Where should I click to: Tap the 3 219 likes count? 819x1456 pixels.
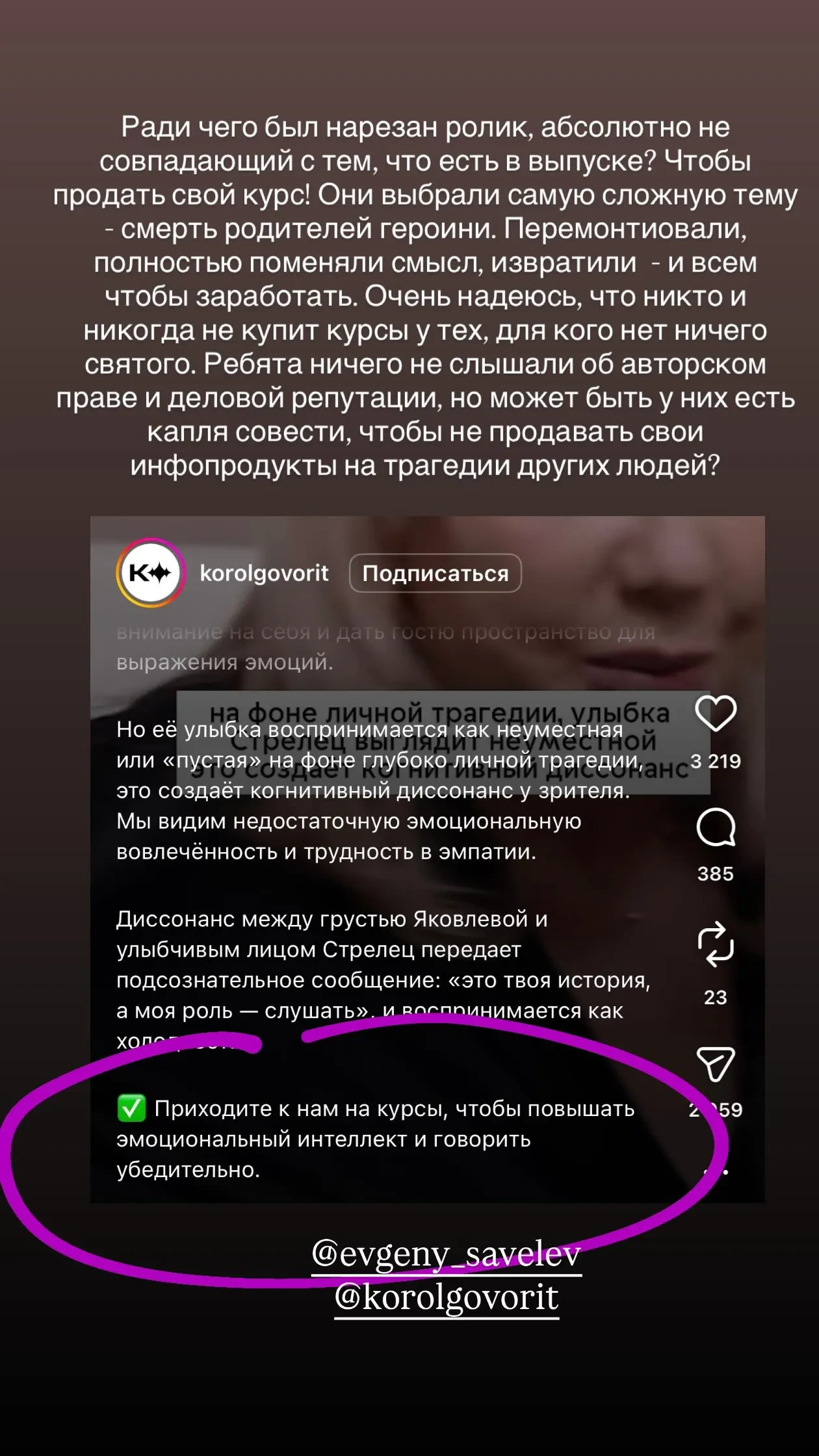pyautogui.click(x=715, y=761)
